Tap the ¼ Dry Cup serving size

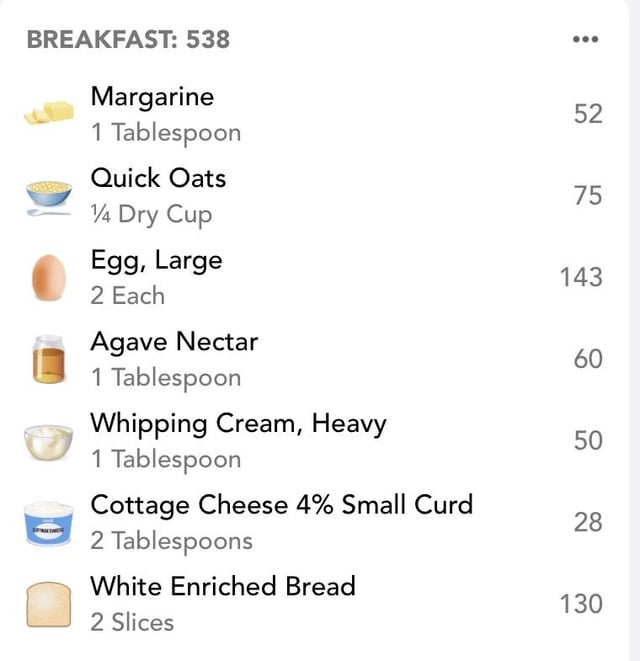pos(151,215)
